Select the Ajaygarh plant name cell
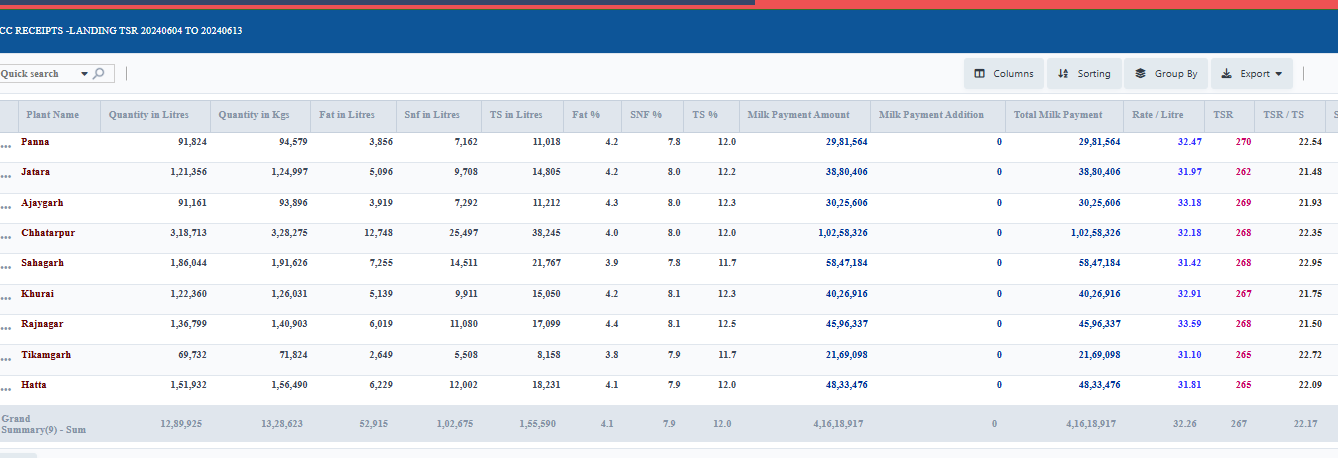Viewport: 1343px width, 458px height. pos(42,203)
